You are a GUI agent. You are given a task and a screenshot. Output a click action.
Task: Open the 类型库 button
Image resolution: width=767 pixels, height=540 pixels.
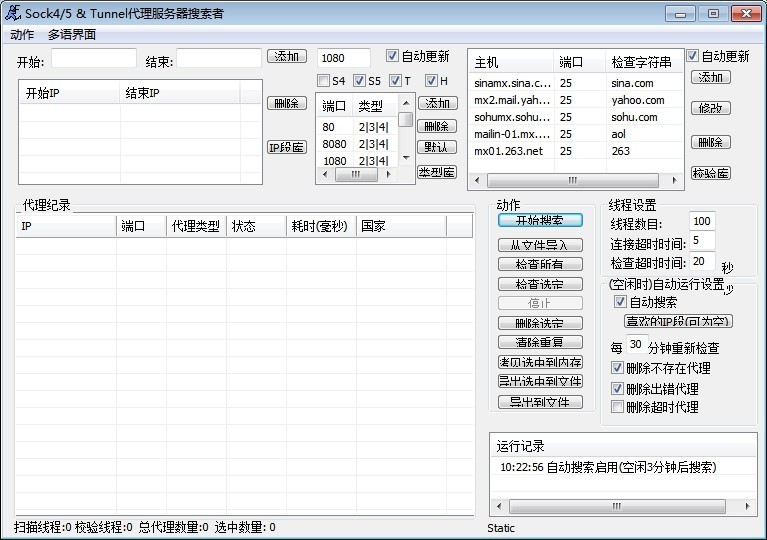(x=436, y=172)
